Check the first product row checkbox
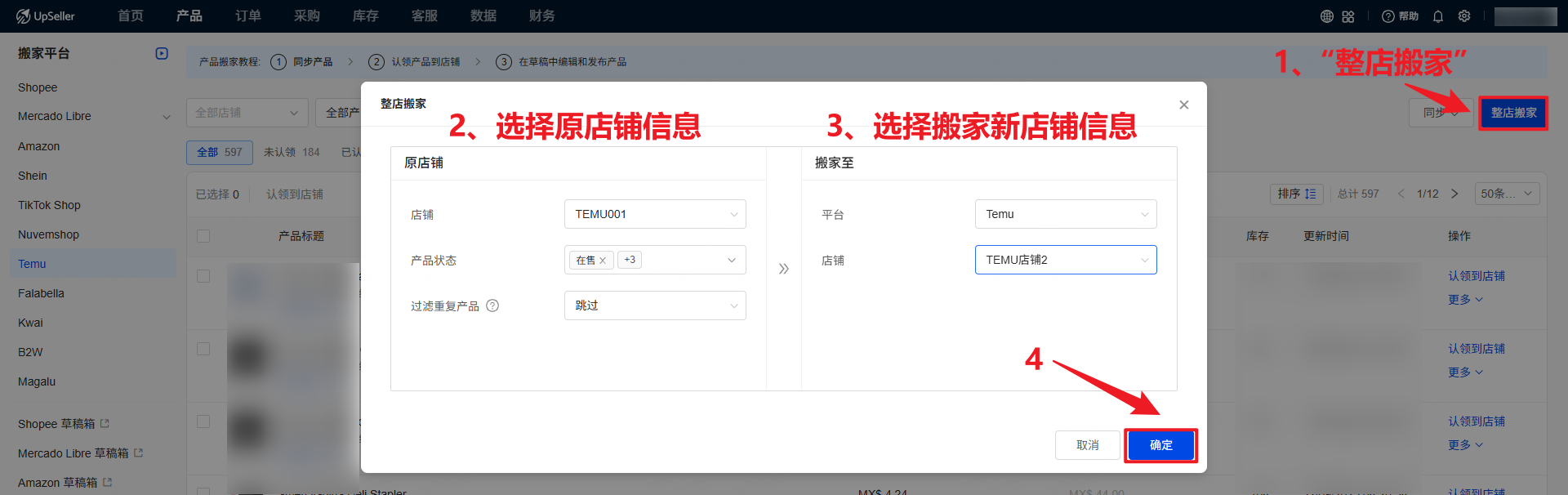The height and width of the screenshot is (495, 1568). click(203, 276)
